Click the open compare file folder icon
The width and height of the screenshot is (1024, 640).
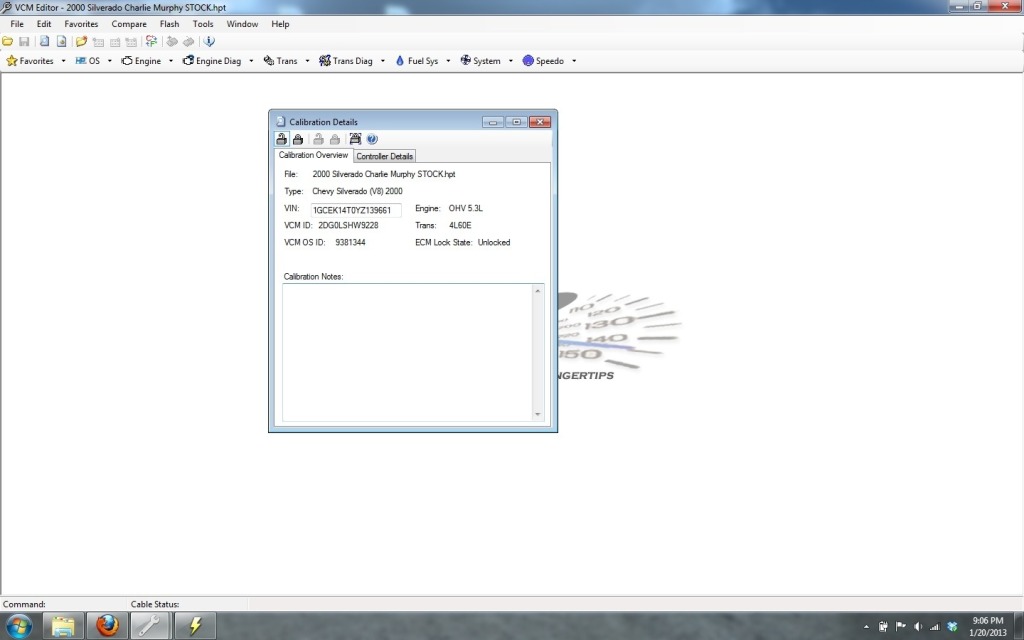[x=81, y=41]
